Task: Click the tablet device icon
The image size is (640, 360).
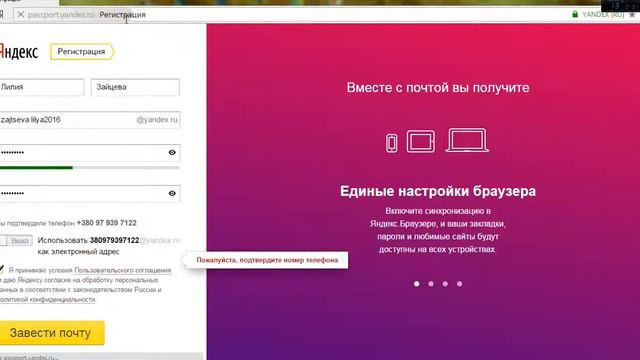Action: point(420,141)
